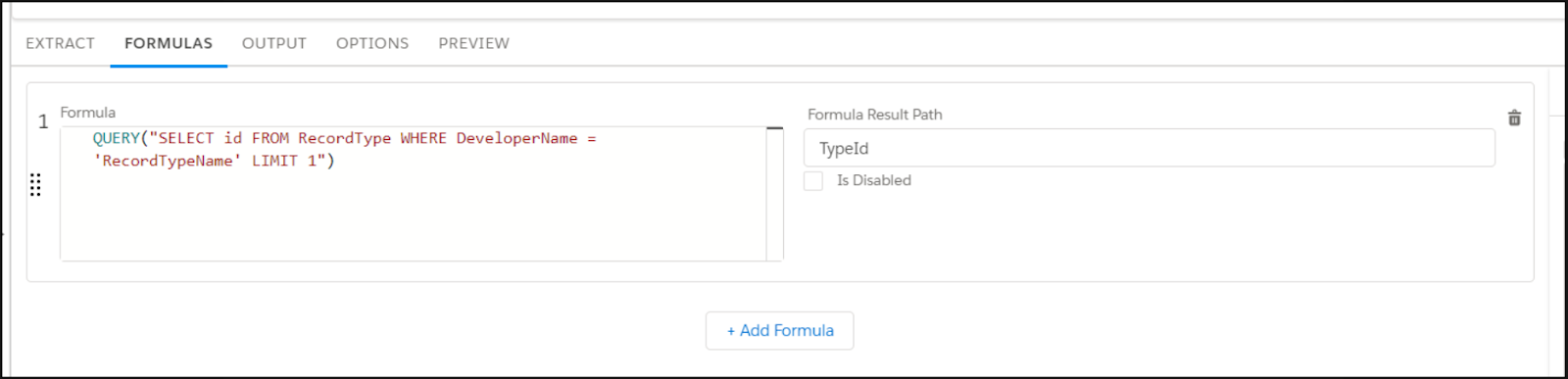Go to the OPTIONS tab
This screenshot has height=379, width=1568.
(372, 43)
